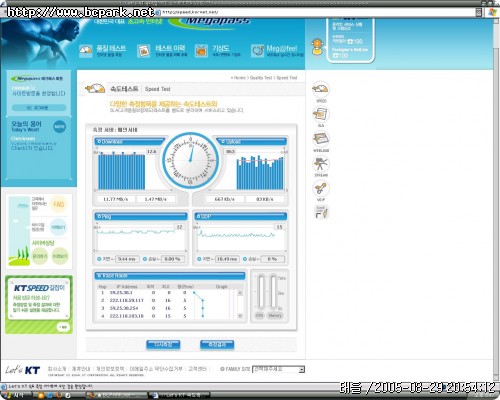Open the 품질 테스트 top menu
Screen dimensions: 500x400
coord(103,50)
